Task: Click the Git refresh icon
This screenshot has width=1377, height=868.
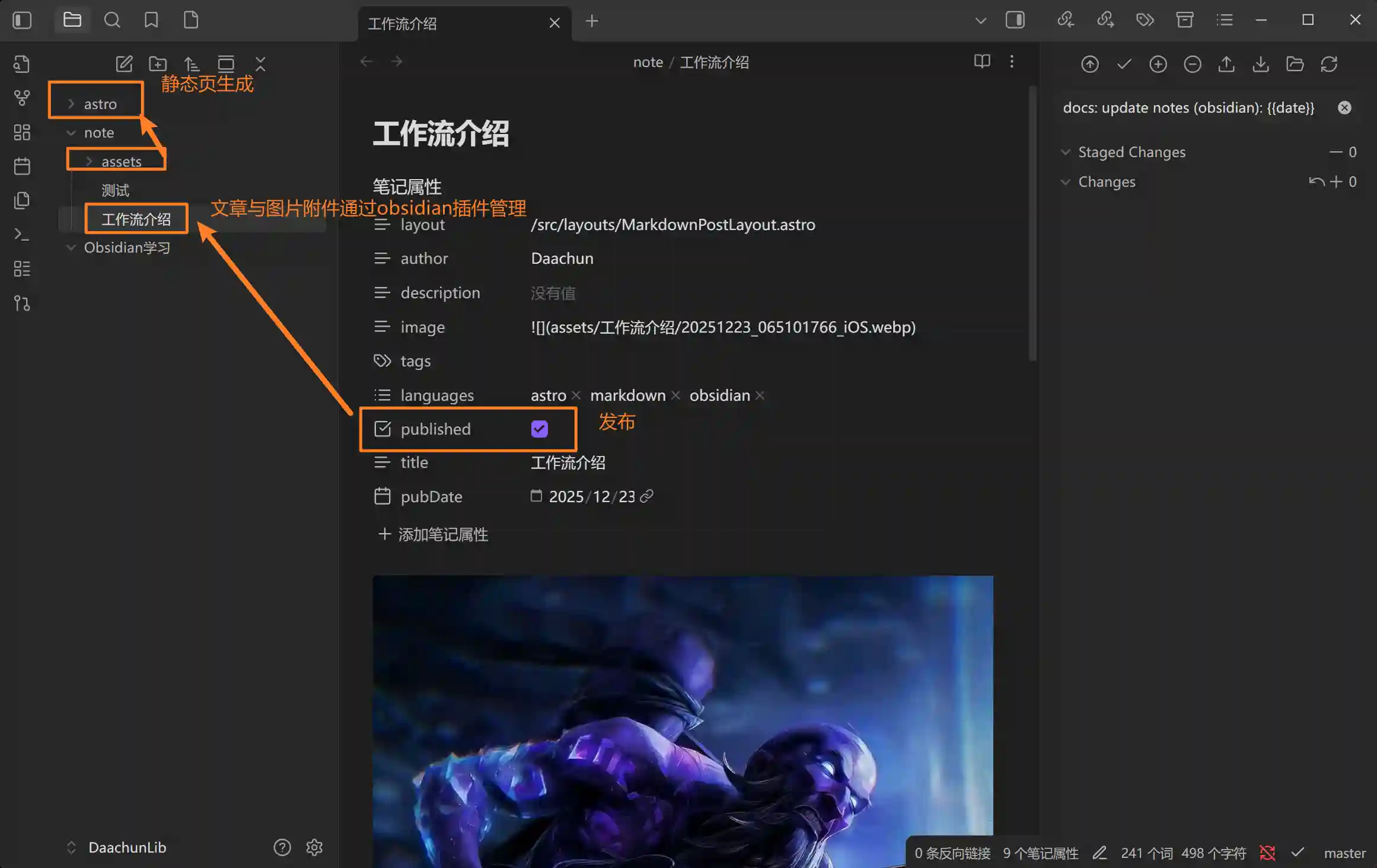Action: [1329, 64]
